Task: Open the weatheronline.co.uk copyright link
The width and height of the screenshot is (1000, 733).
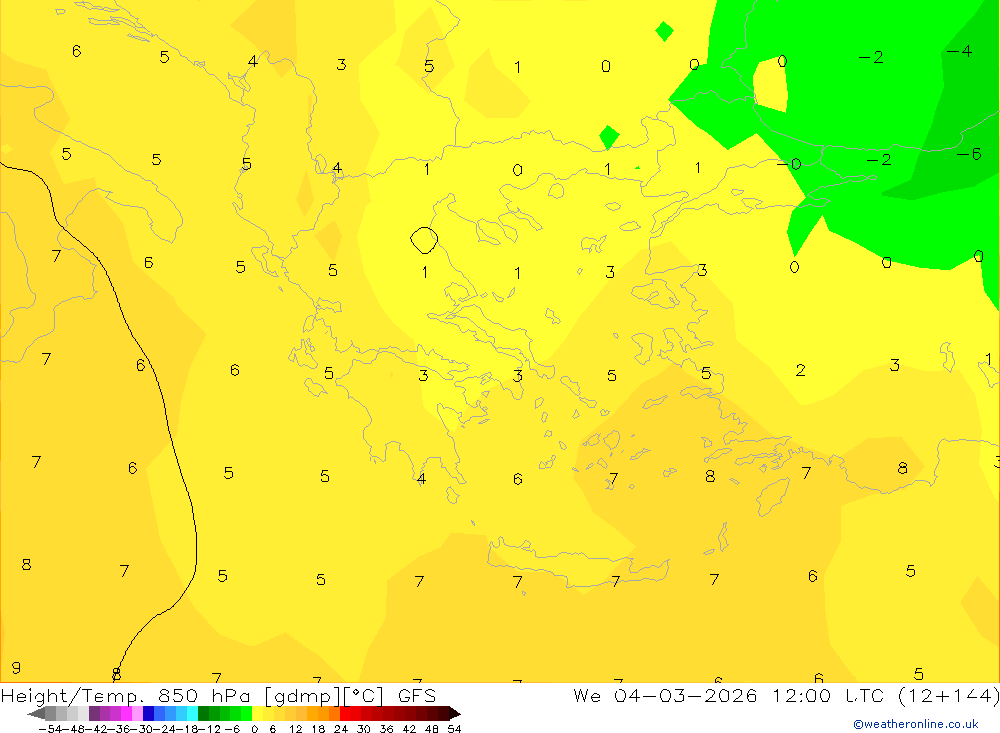Action: [916, 724]
